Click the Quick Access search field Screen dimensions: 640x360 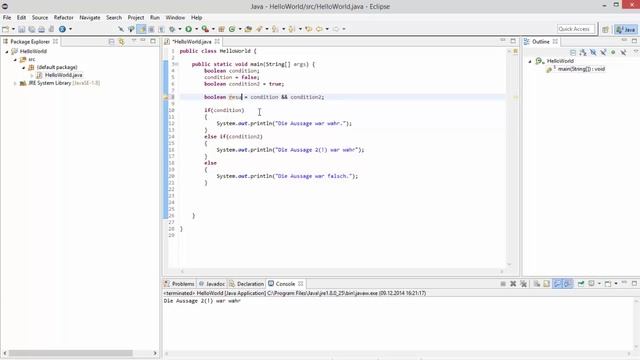coord(576,29)
